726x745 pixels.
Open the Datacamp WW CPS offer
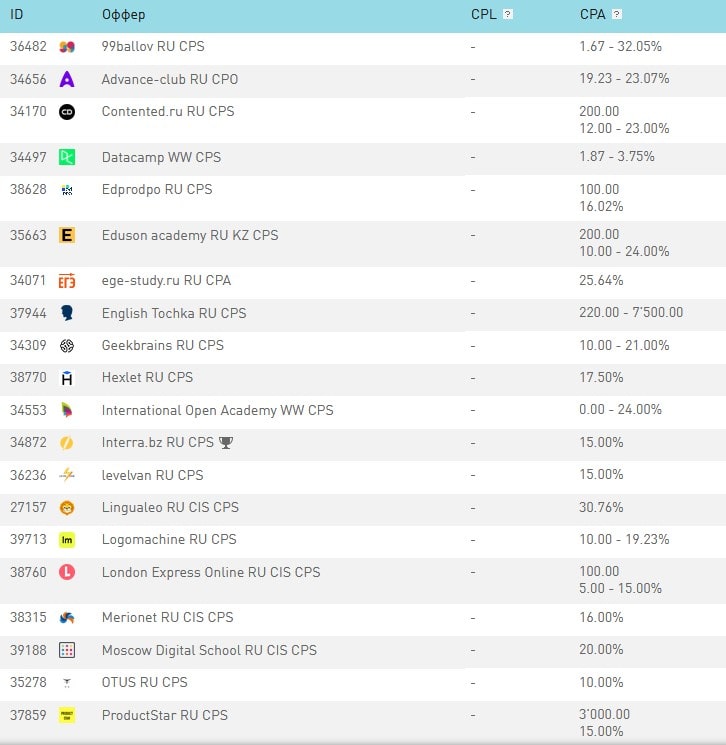coord(161,157)
